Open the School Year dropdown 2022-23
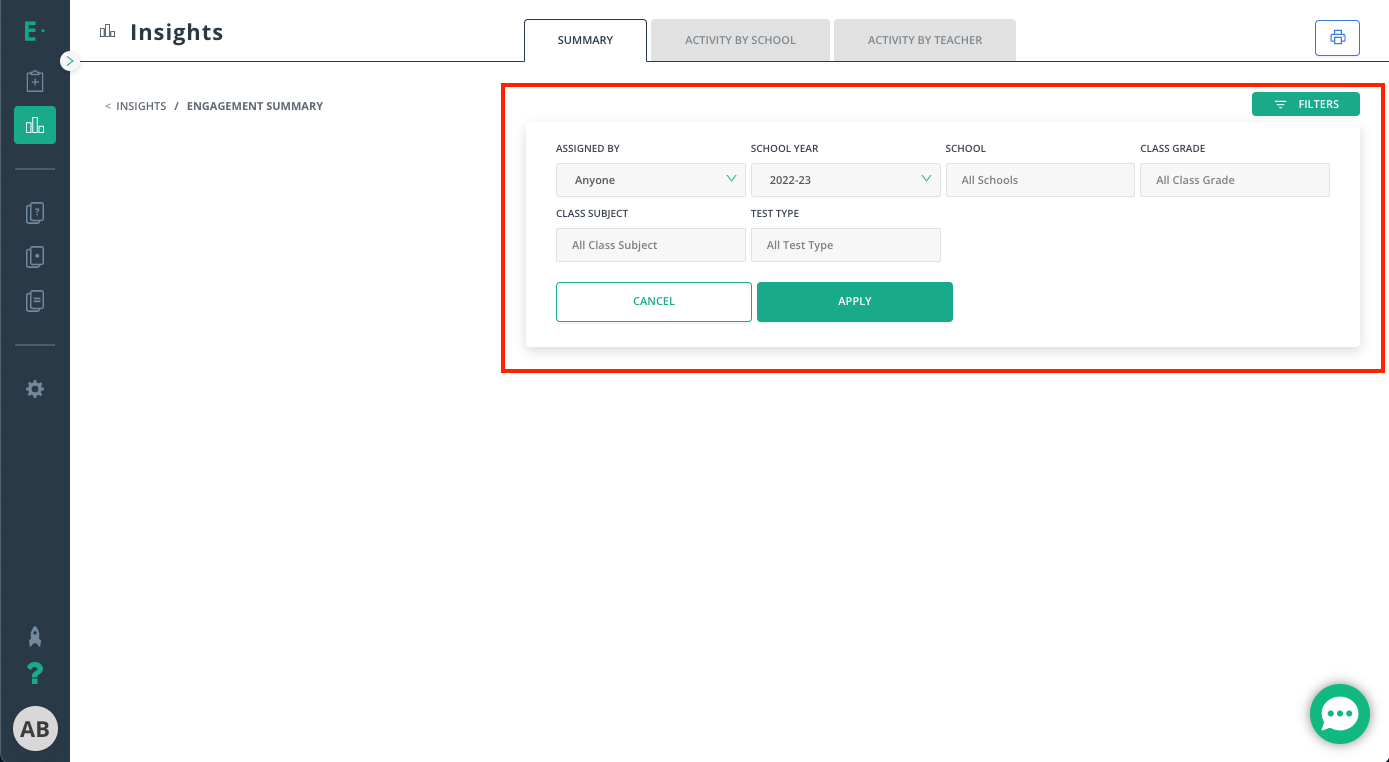The image size is (1389, 762). [x=846, y=180]
